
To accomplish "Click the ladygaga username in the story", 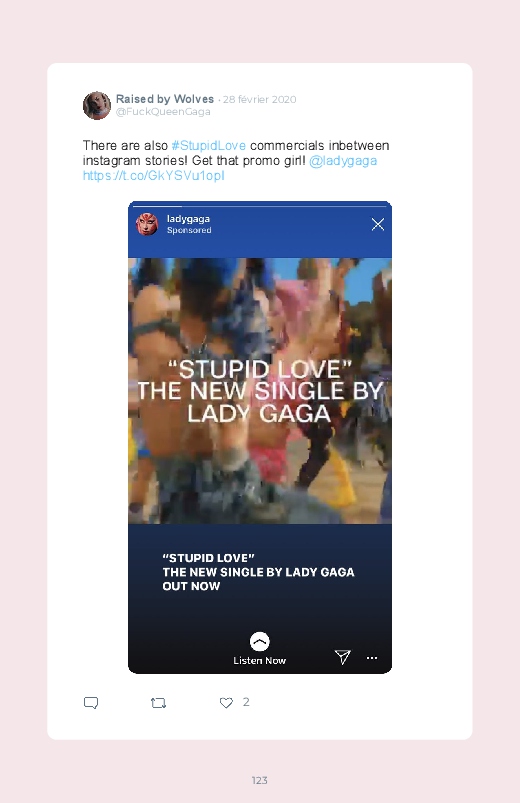I will pos(188,219).
